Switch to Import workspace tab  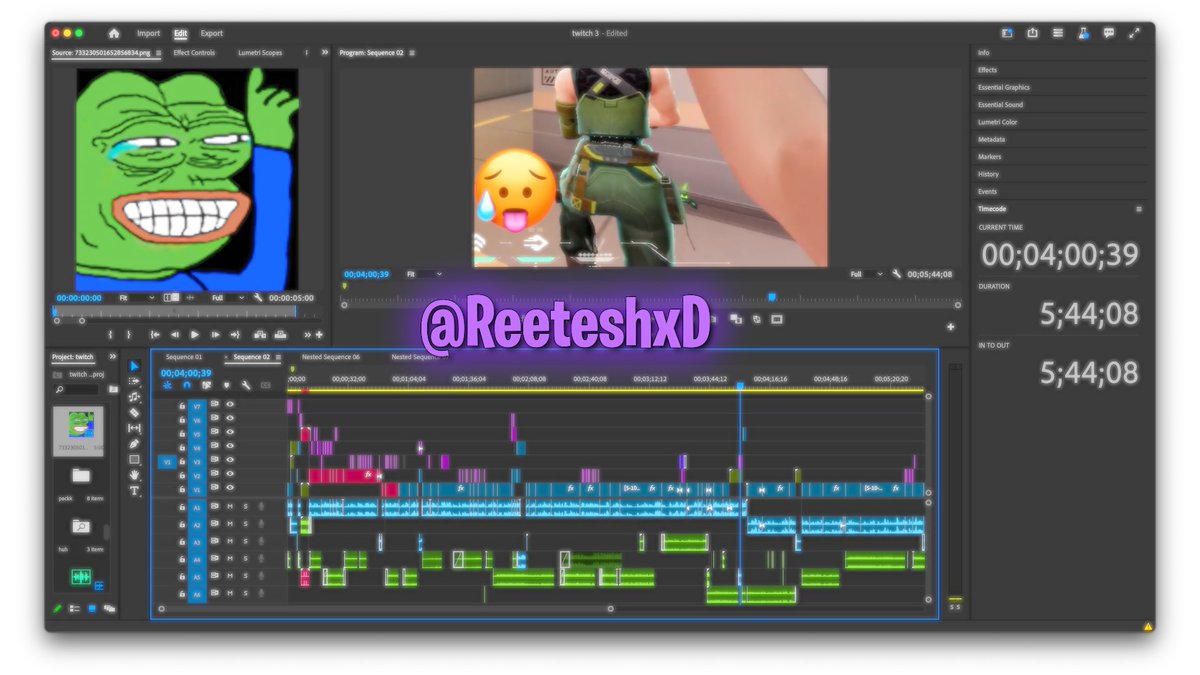(x=148, y=33)
